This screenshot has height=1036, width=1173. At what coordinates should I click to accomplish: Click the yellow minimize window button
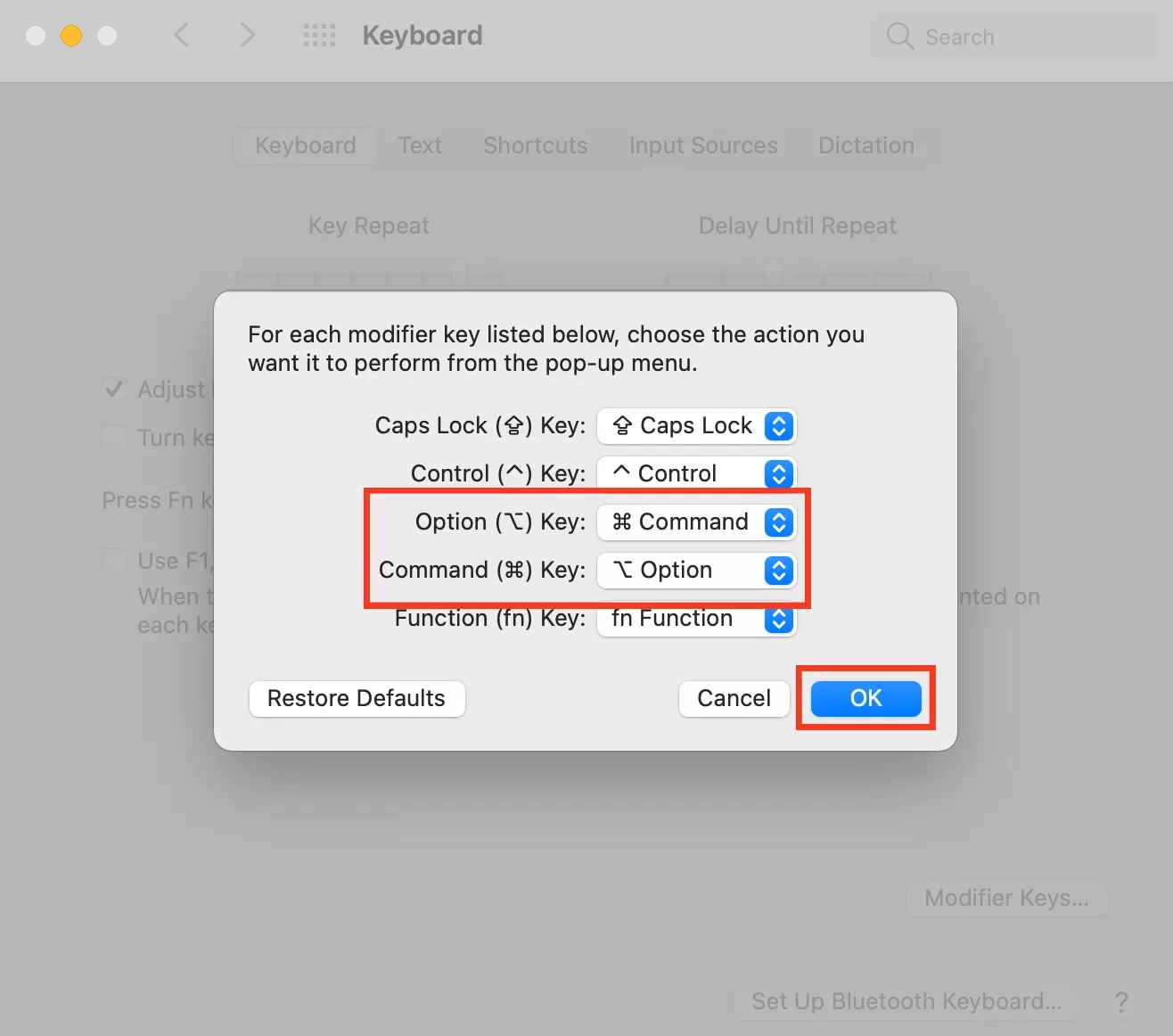pyautogui.click(x=71, y=36)
